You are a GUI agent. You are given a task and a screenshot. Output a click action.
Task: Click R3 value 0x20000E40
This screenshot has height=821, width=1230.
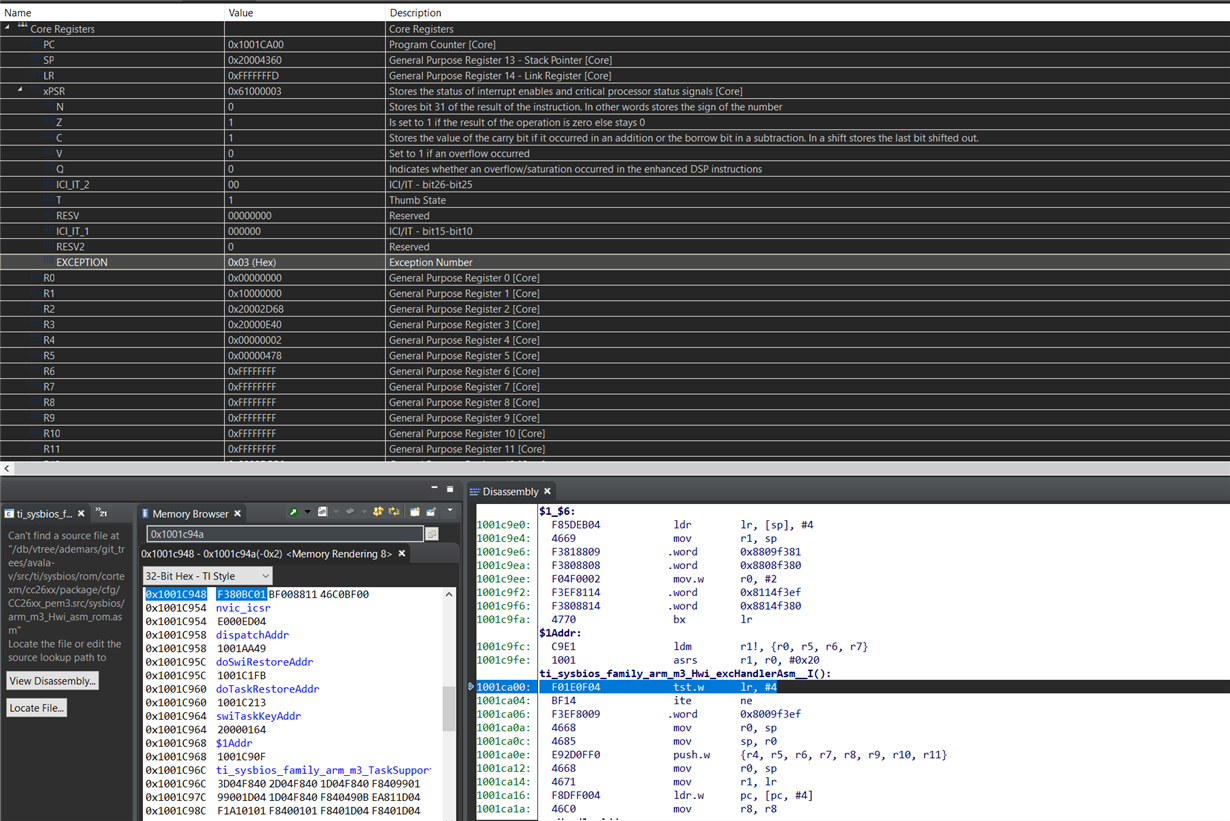[255, 325]
